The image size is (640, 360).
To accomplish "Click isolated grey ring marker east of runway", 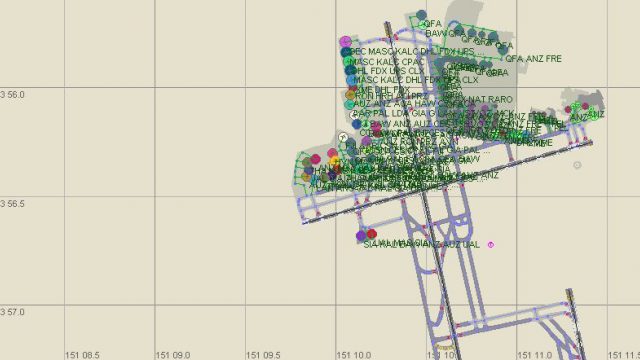I will (577, 165).
